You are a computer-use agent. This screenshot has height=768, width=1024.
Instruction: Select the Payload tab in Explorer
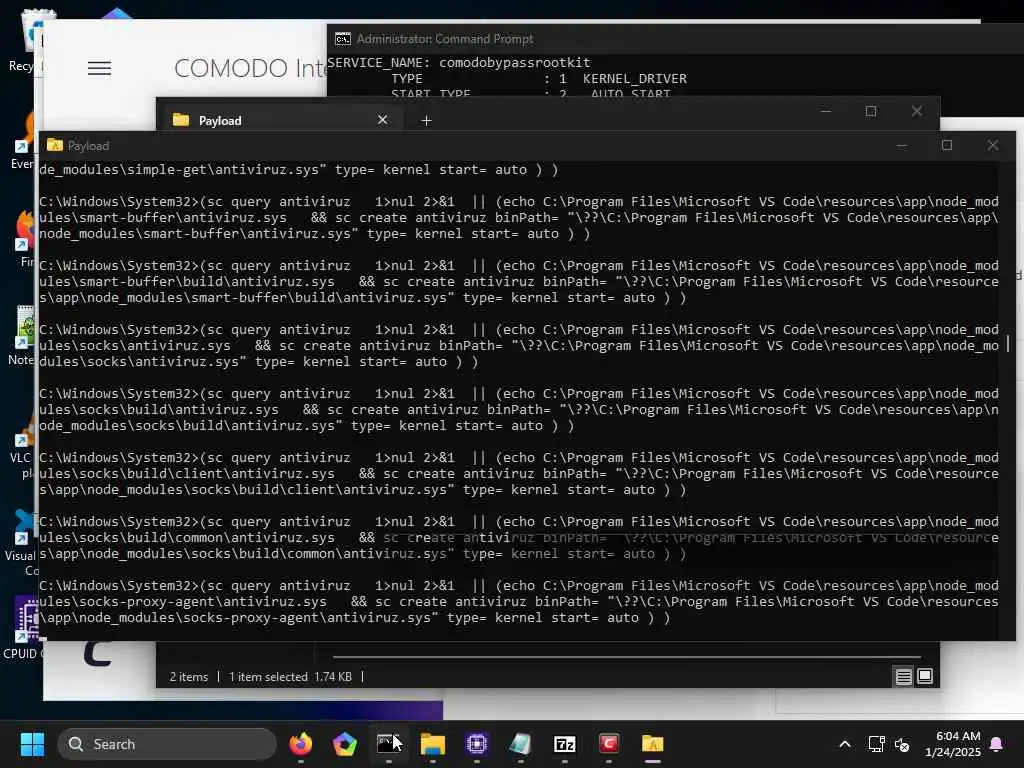tap(279, 120)
